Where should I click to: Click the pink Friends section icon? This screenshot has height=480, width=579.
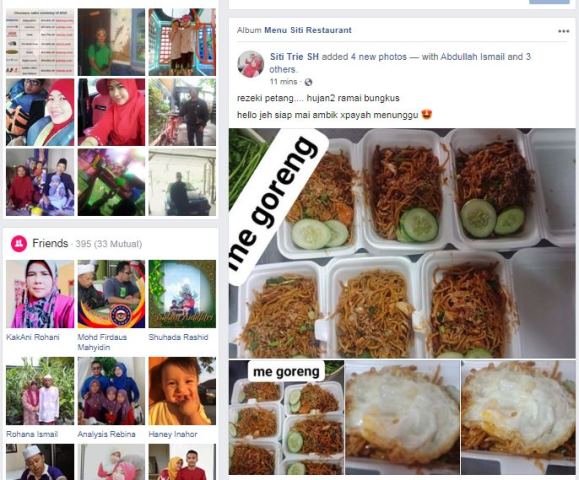[19, 244]
